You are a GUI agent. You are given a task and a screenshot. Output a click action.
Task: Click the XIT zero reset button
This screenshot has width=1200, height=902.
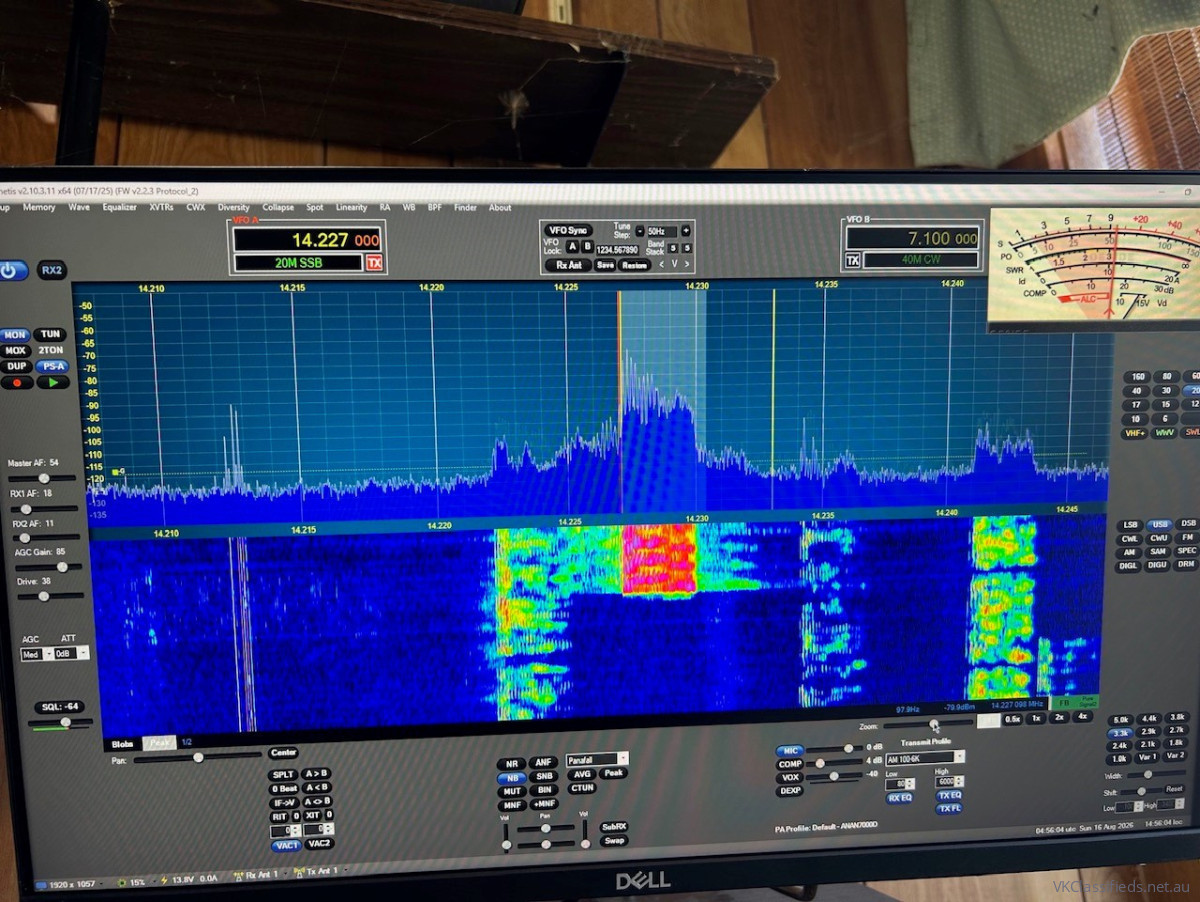tap(329, 814)
